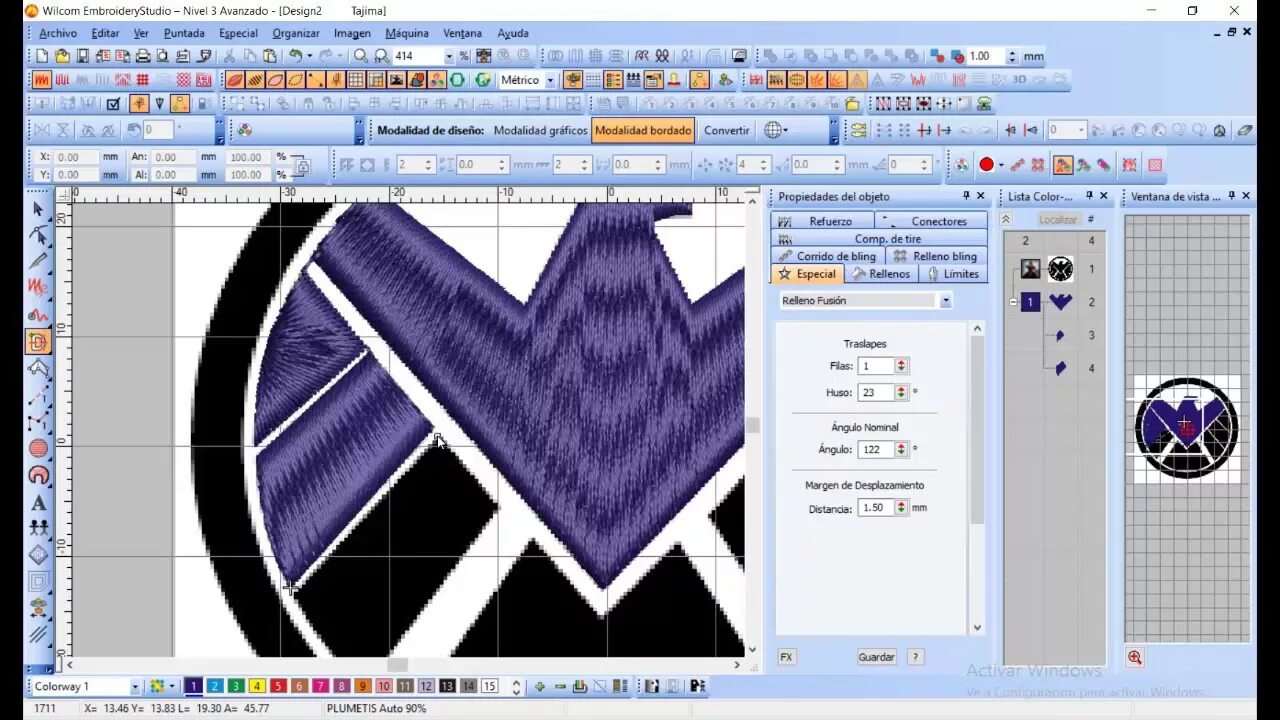This screenshot has height=720, width=1280.
Task: Switch to the Límites tab
Action: pos(954,274)
